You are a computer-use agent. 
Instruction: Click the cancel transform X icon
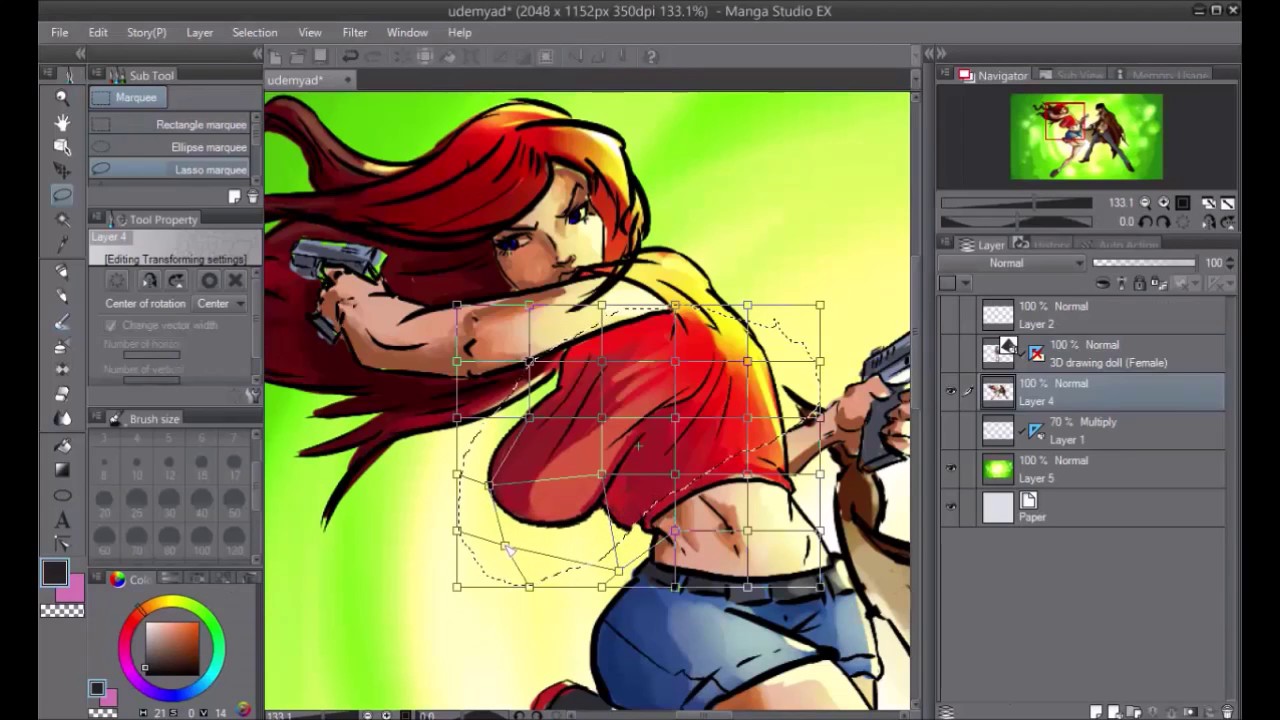(x=235, y=281)
